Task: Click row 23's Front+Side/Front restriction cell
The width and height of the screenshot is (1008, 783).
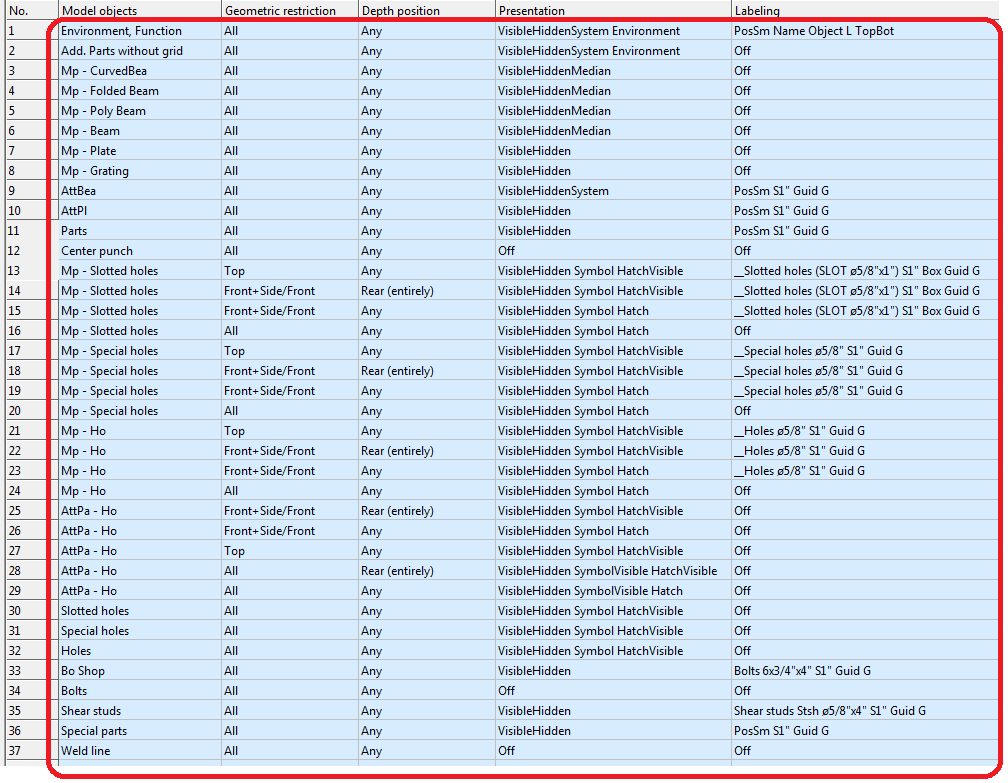Action: (289, 471)
